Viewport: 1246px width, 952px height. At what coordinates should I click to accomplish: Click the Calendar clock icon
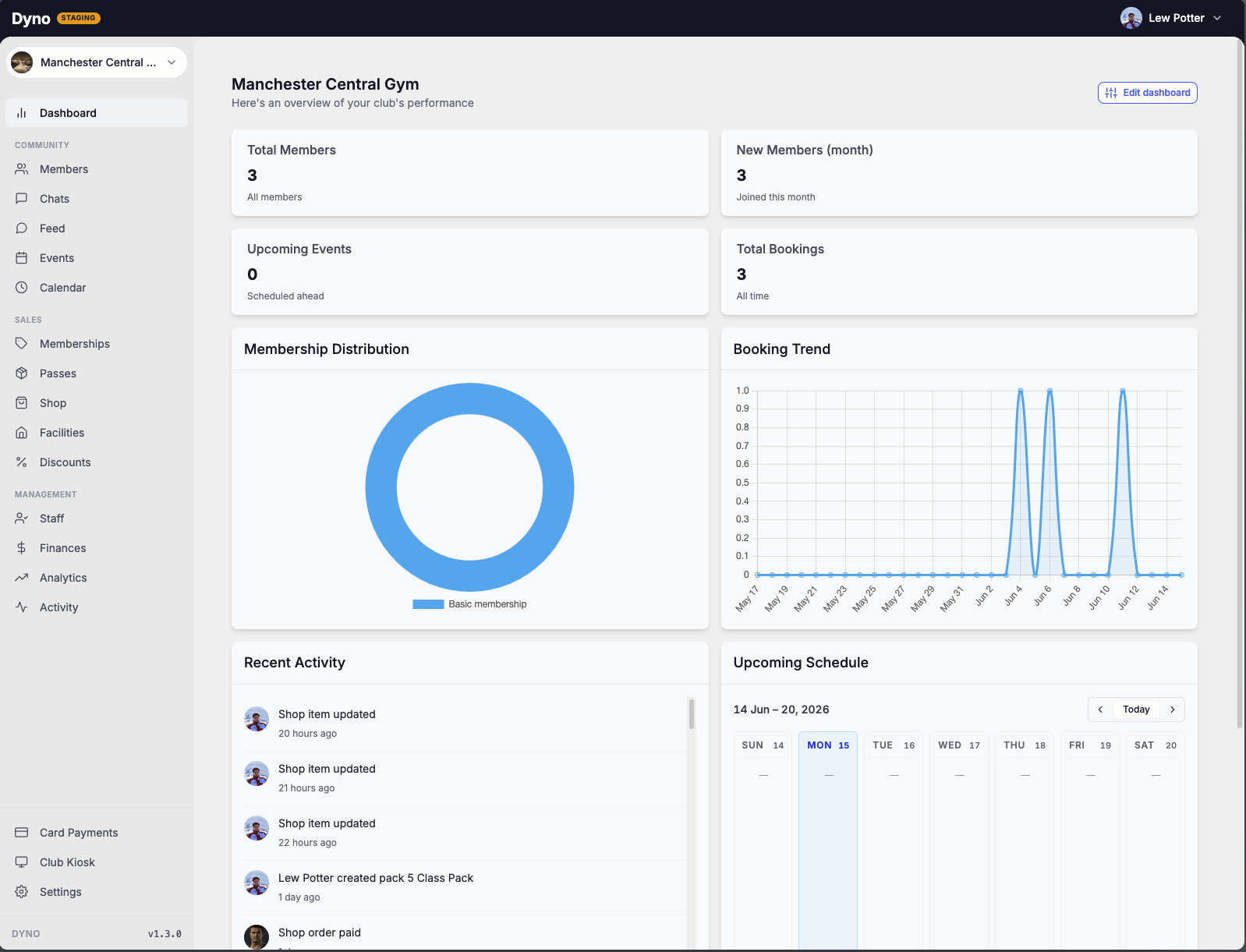pos(22,288)
